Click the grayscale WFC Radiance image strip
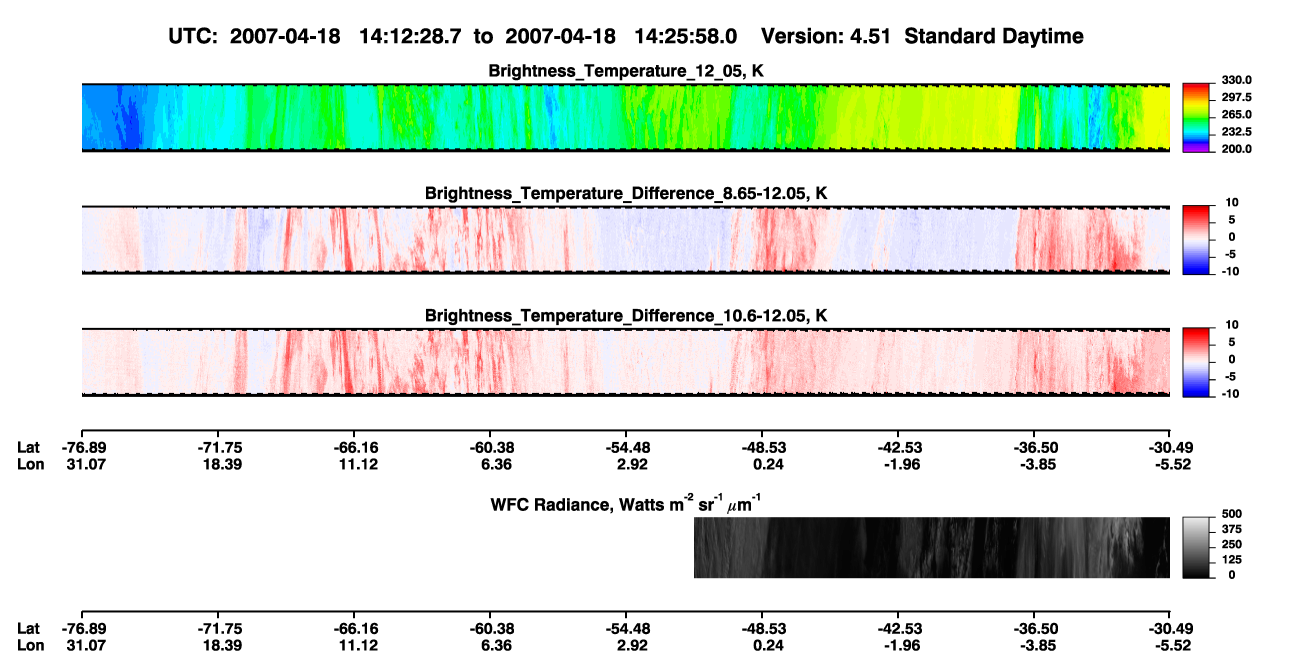 932,547
